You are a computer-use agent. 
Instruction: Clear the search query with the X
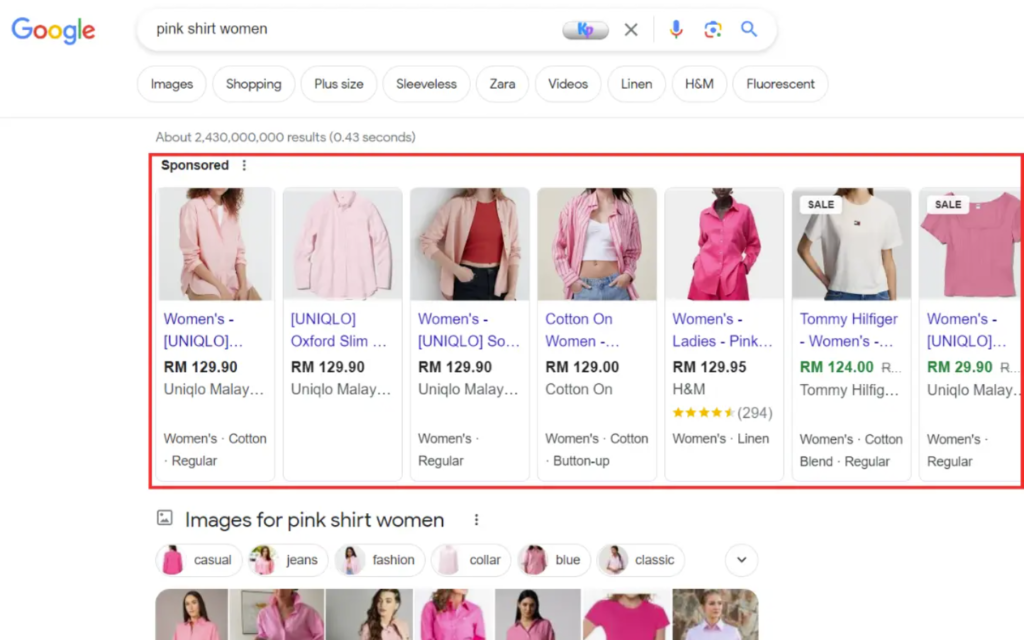(x=631, y=29)
